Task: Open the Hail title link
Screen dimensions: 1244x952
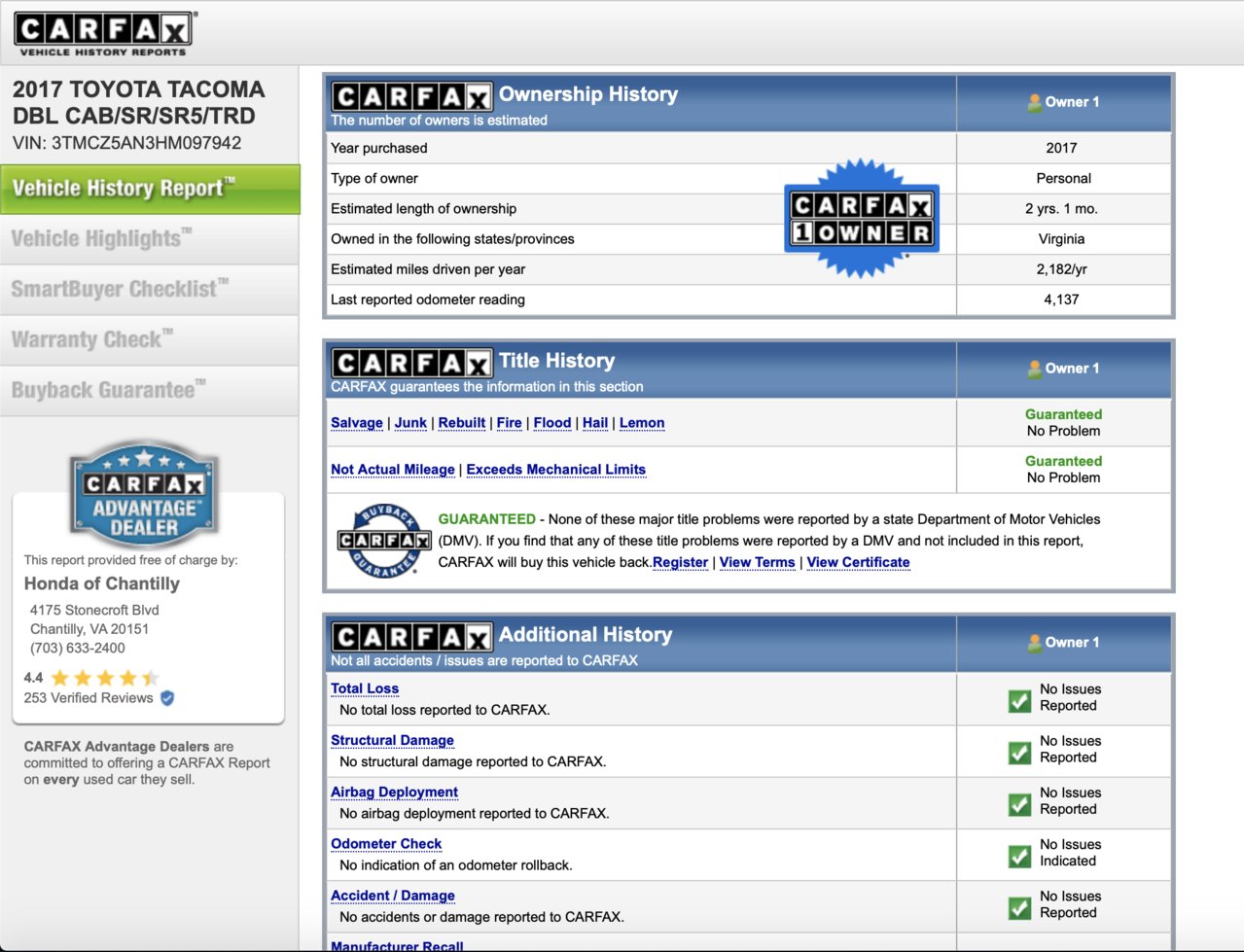Action: [x=595, y=423]
